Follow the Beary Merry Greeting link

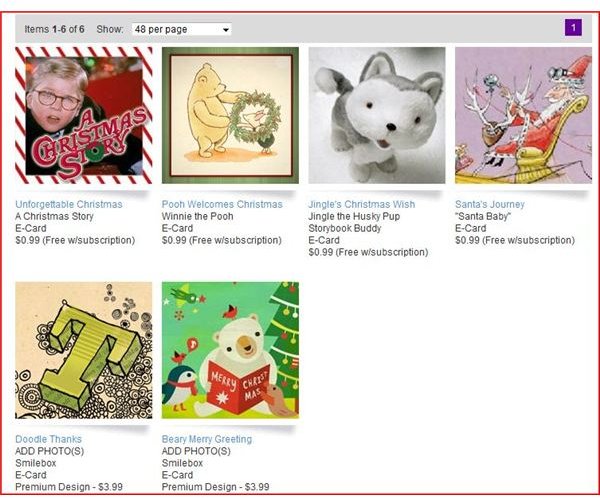coord(207,439)
